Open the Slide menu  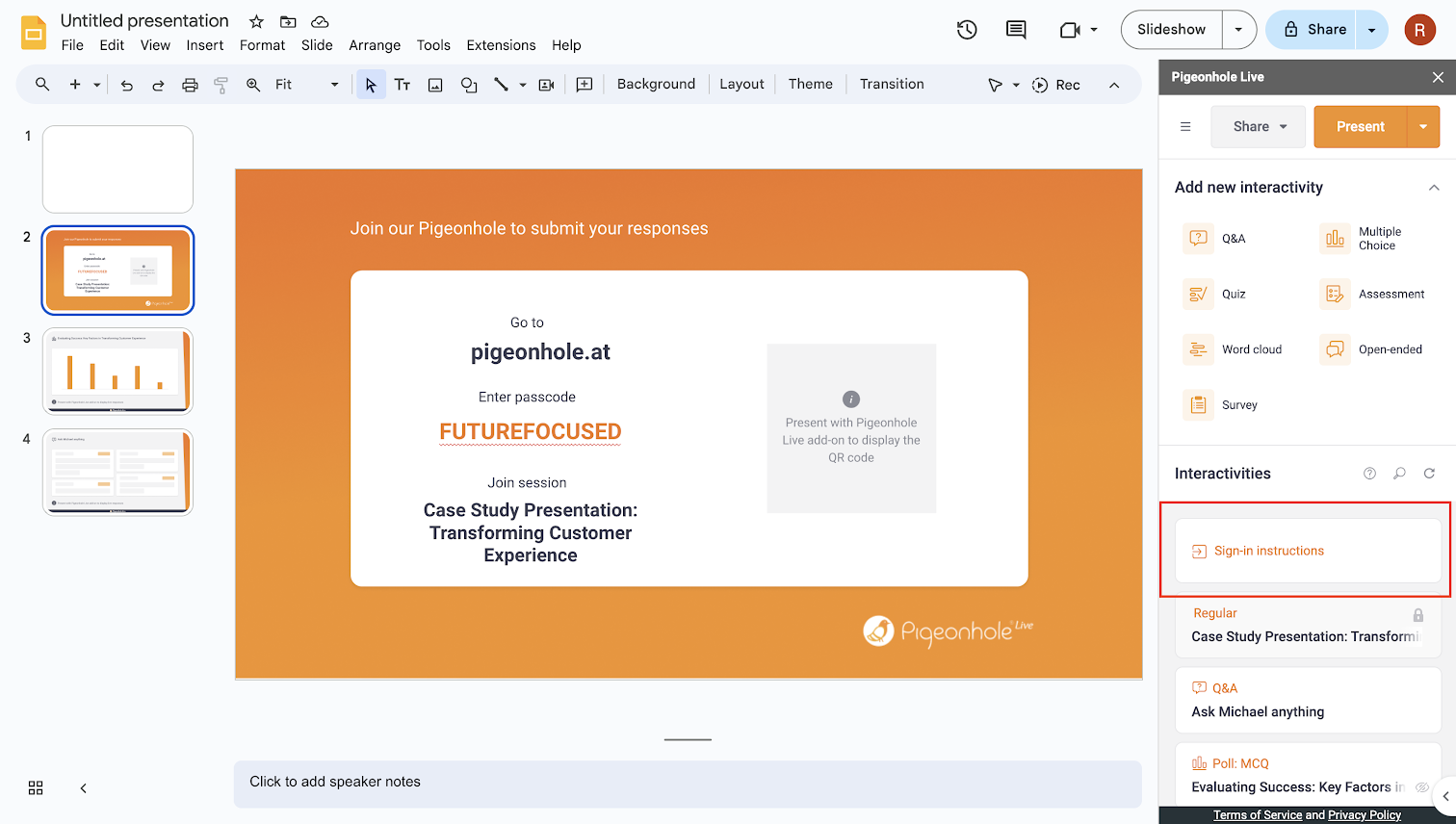(317, 45)
